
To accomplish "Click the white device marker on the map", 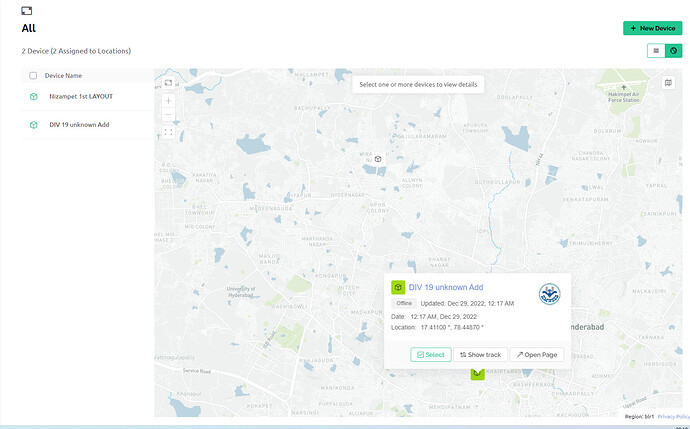I will tap(378, 159).
